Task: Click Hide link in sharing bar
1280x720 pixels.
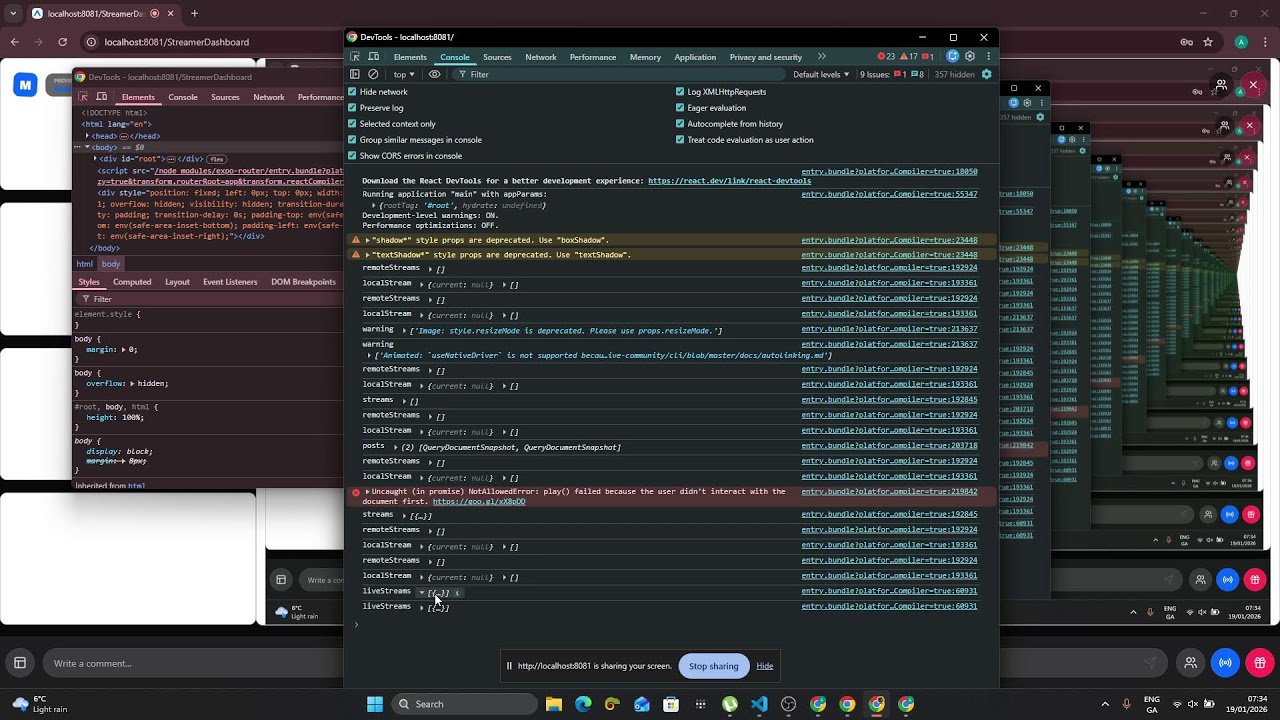Action: [765, 666]
